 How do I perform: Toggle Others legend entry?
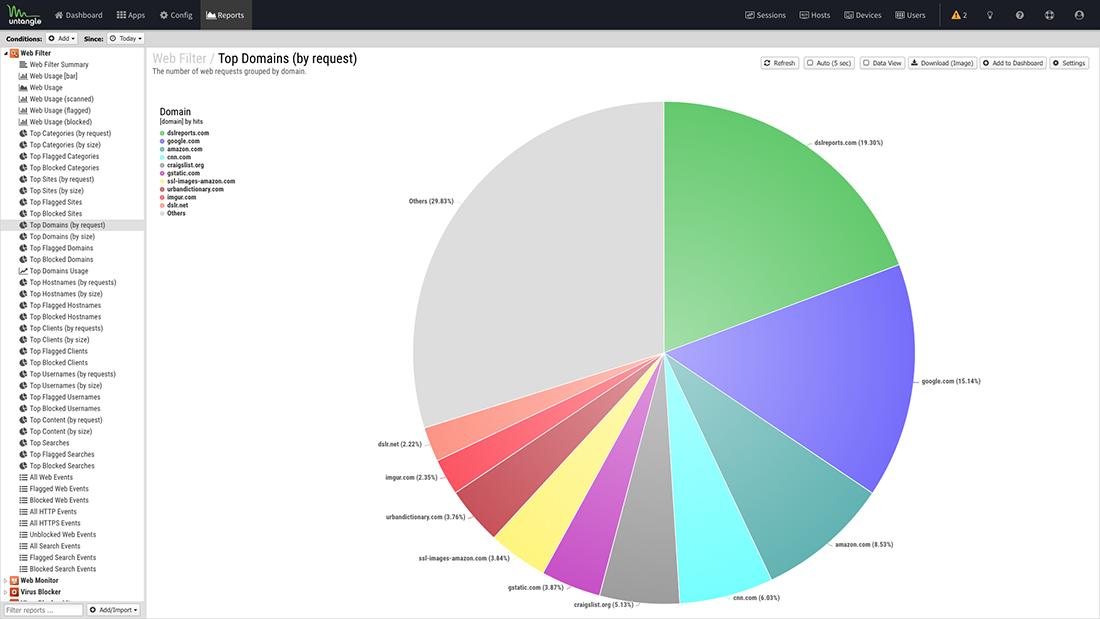click(x=173, y=213)
